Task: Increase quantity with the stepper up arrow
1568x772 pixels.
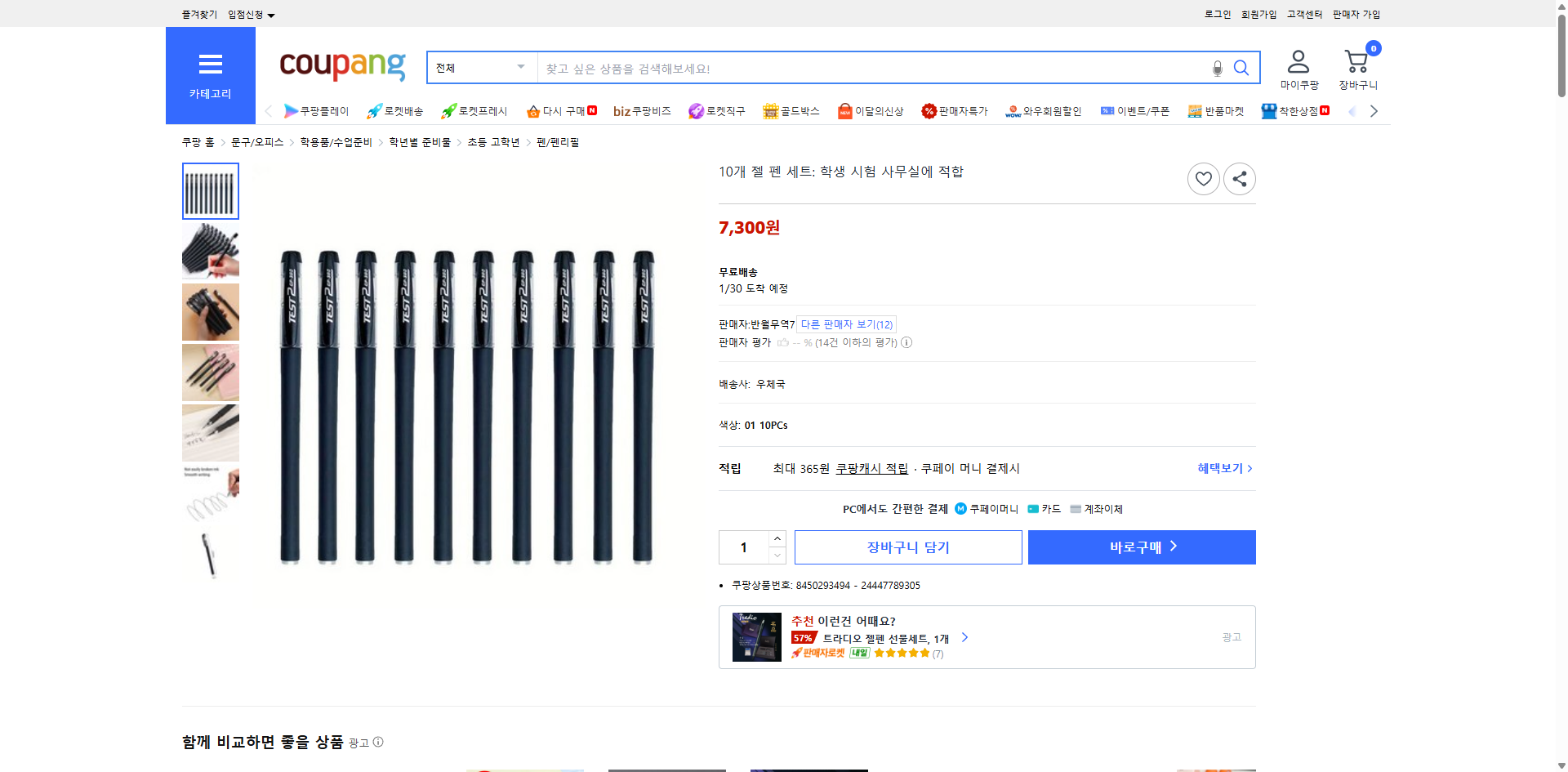Action: point(777,538)
